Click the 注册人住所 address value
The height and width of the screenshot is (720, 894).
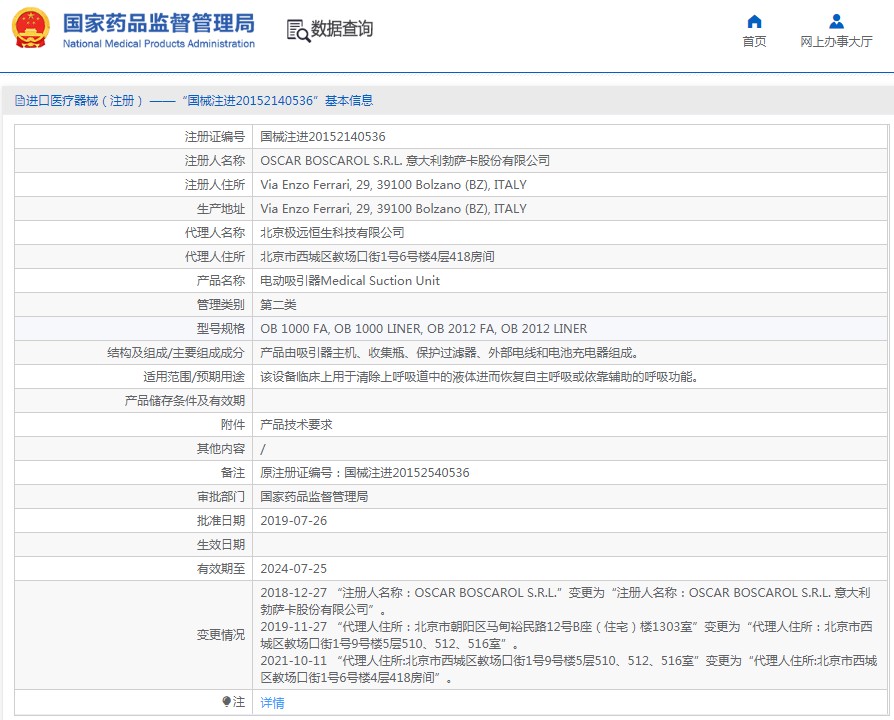tap(393, 185)
